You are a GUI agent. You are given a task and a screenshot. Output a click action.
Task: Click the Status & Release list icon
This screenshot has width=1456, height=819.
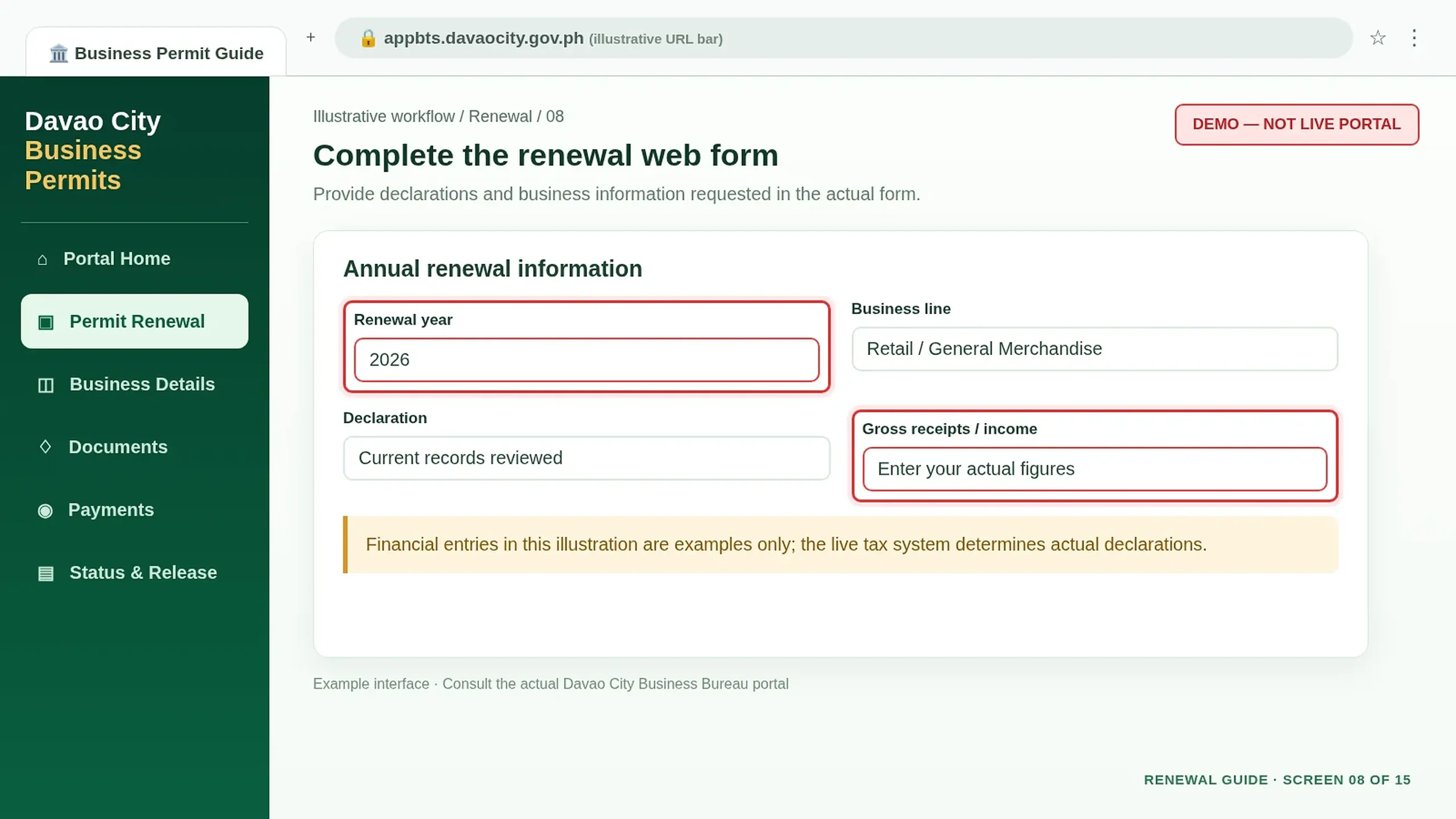click(45, 573)
